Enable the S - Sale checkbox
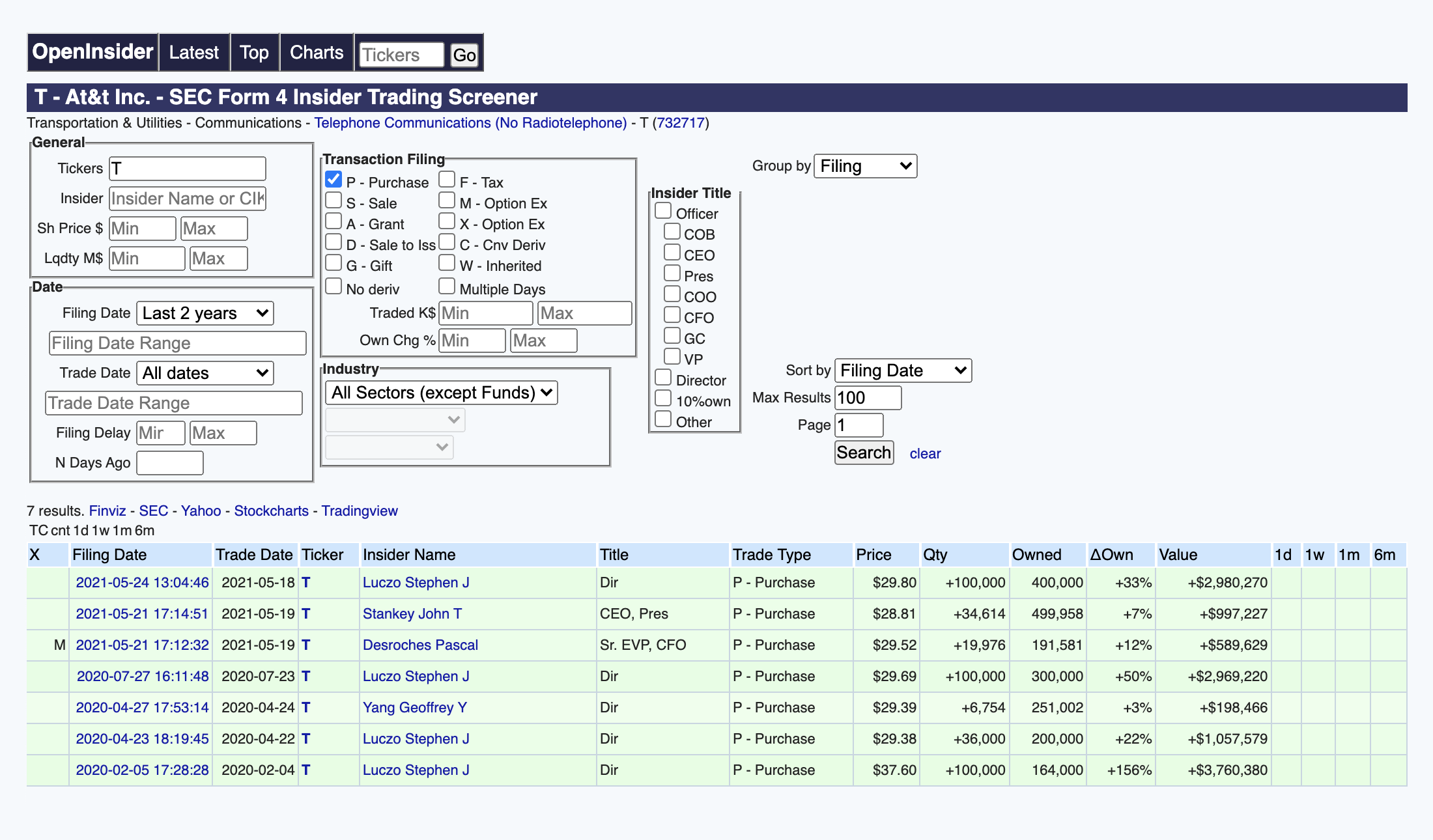 click(333, 201)
